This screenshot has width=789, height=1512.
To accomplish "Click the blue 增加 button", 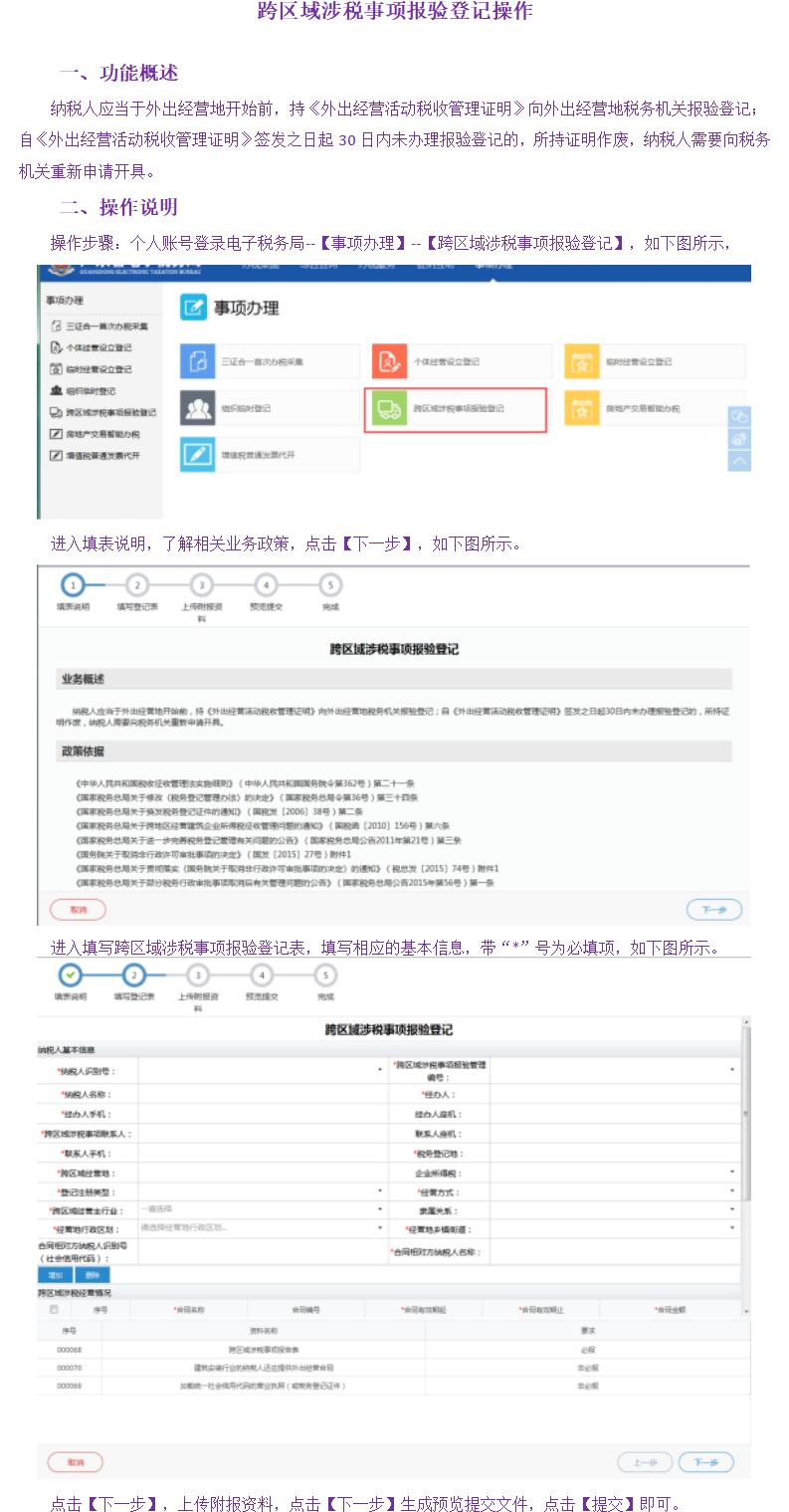I will coord(55,1274).
